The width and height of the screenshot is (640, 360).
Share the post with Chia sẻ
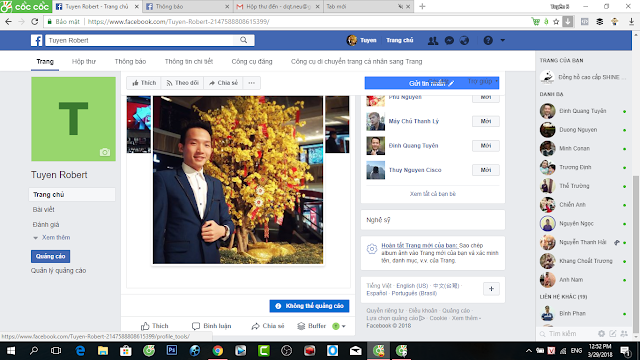coord(268,326)
